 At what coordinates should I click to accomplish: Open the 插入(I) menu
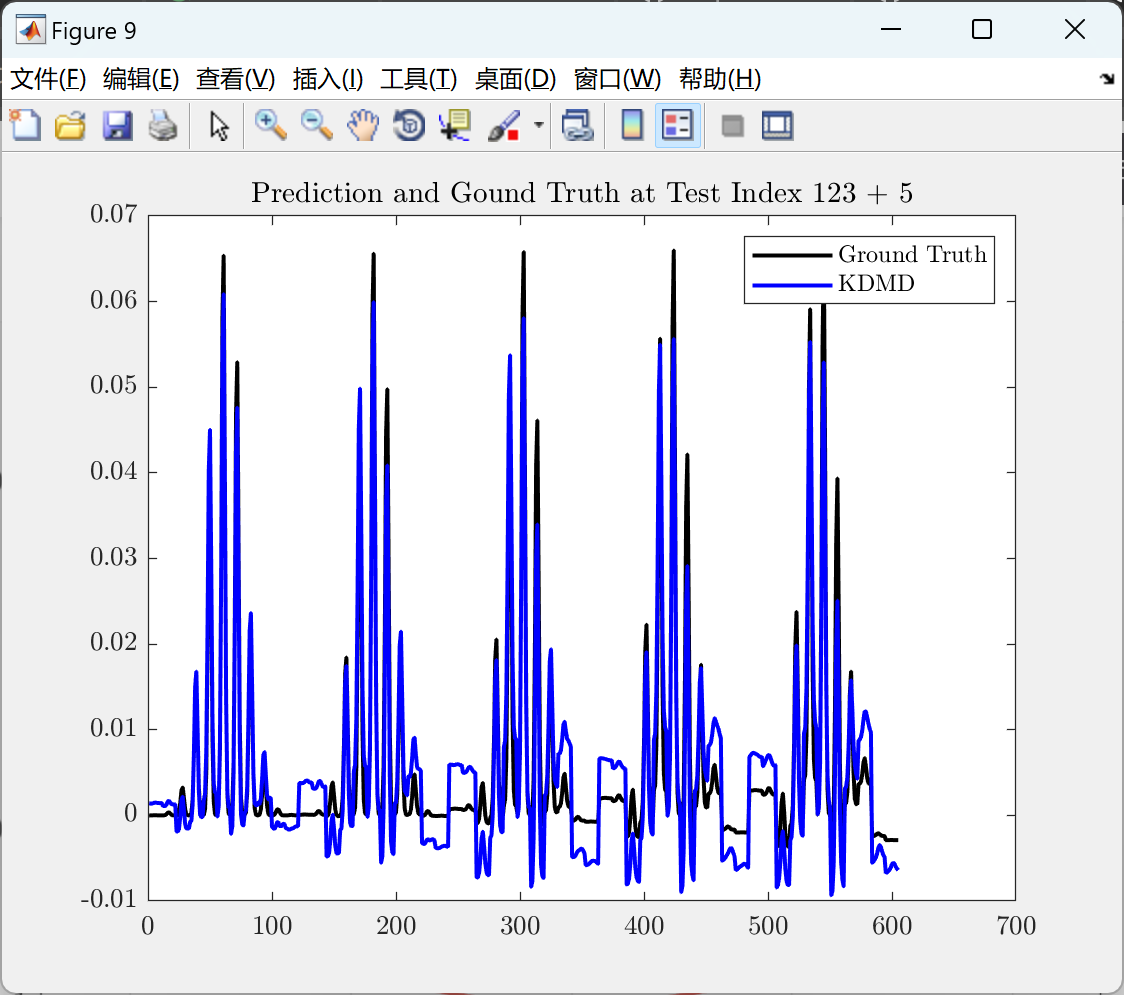[328, 79]
